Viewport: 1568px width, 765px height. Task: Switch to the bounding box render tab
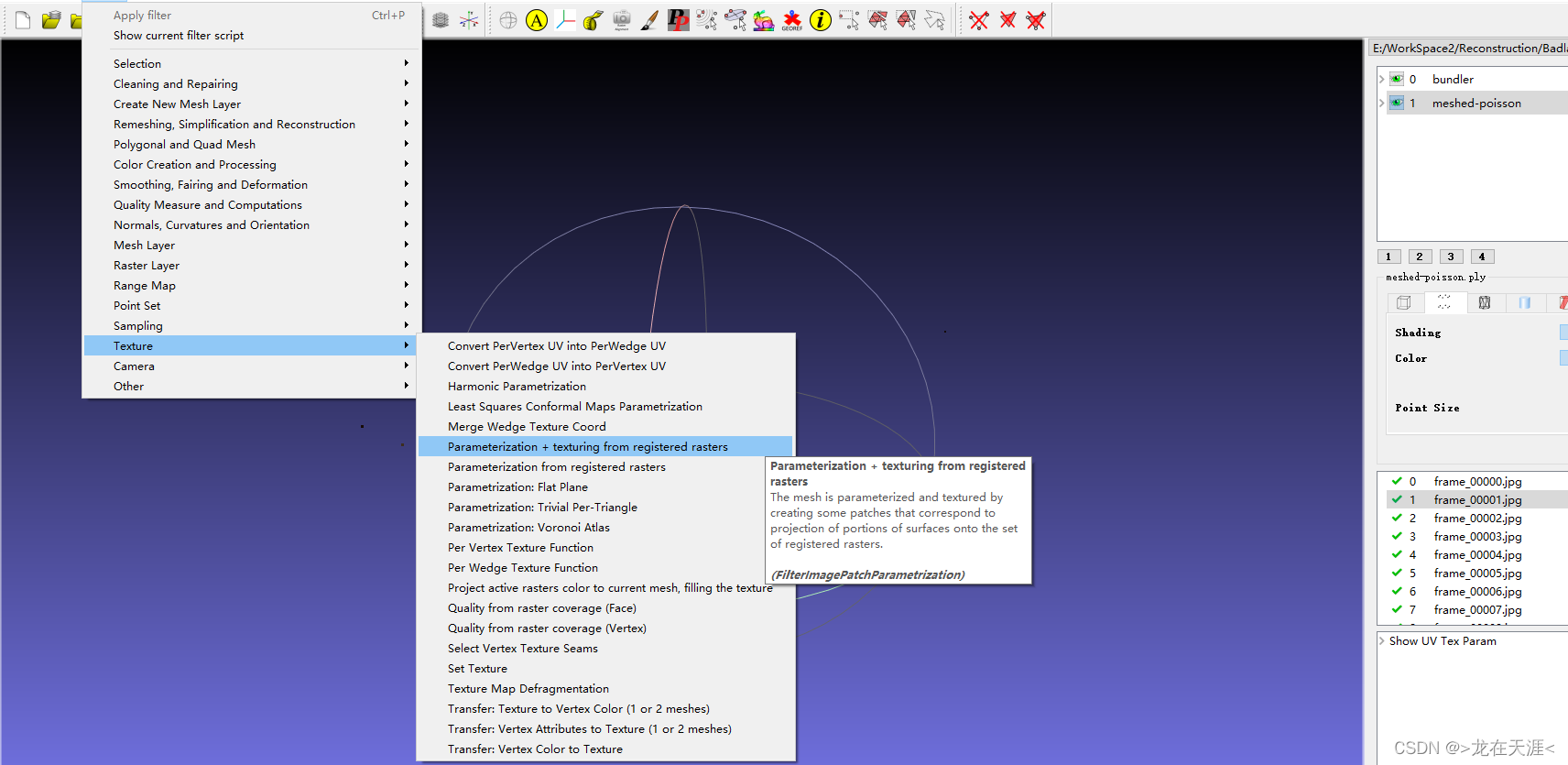click(x=1404, y=302)
